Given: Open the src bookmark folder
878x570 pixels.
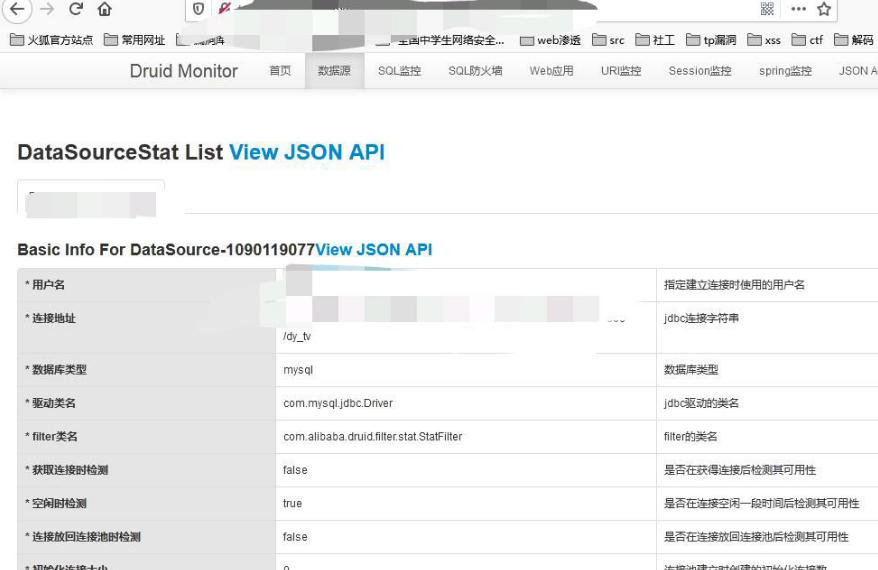Looking at the screenshot, I should click(x=608, y=40).
